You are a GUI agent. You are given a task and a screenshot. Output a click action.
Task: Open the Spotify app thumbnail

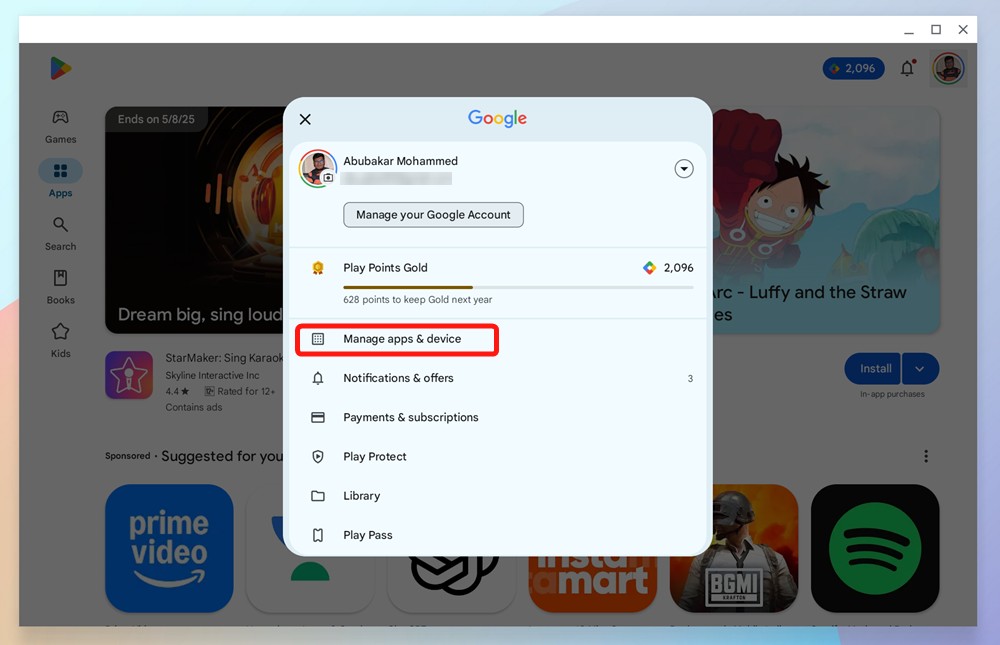(874, 548)
